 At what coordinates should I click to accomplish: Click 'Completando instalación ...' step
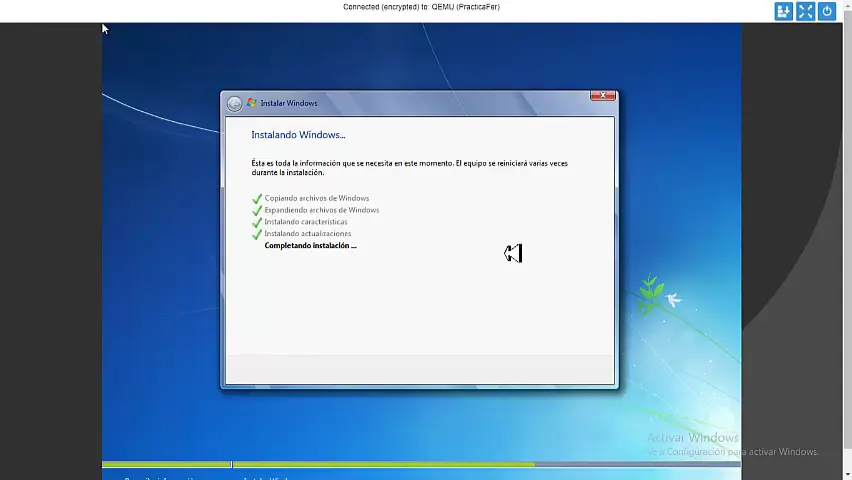pyautogui.click(x=310, y=246)
